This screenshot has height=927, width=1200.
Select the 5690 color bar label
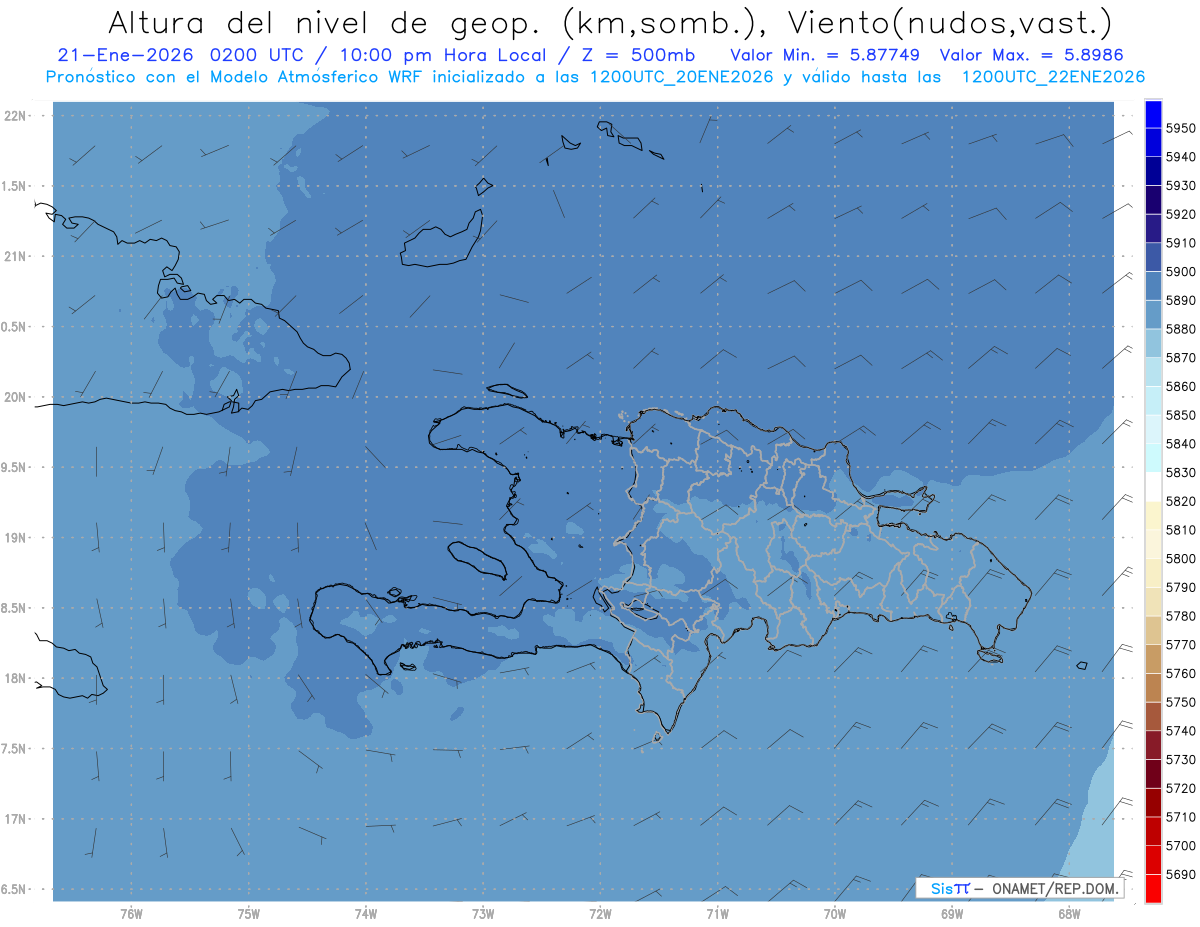(1180, 873)
